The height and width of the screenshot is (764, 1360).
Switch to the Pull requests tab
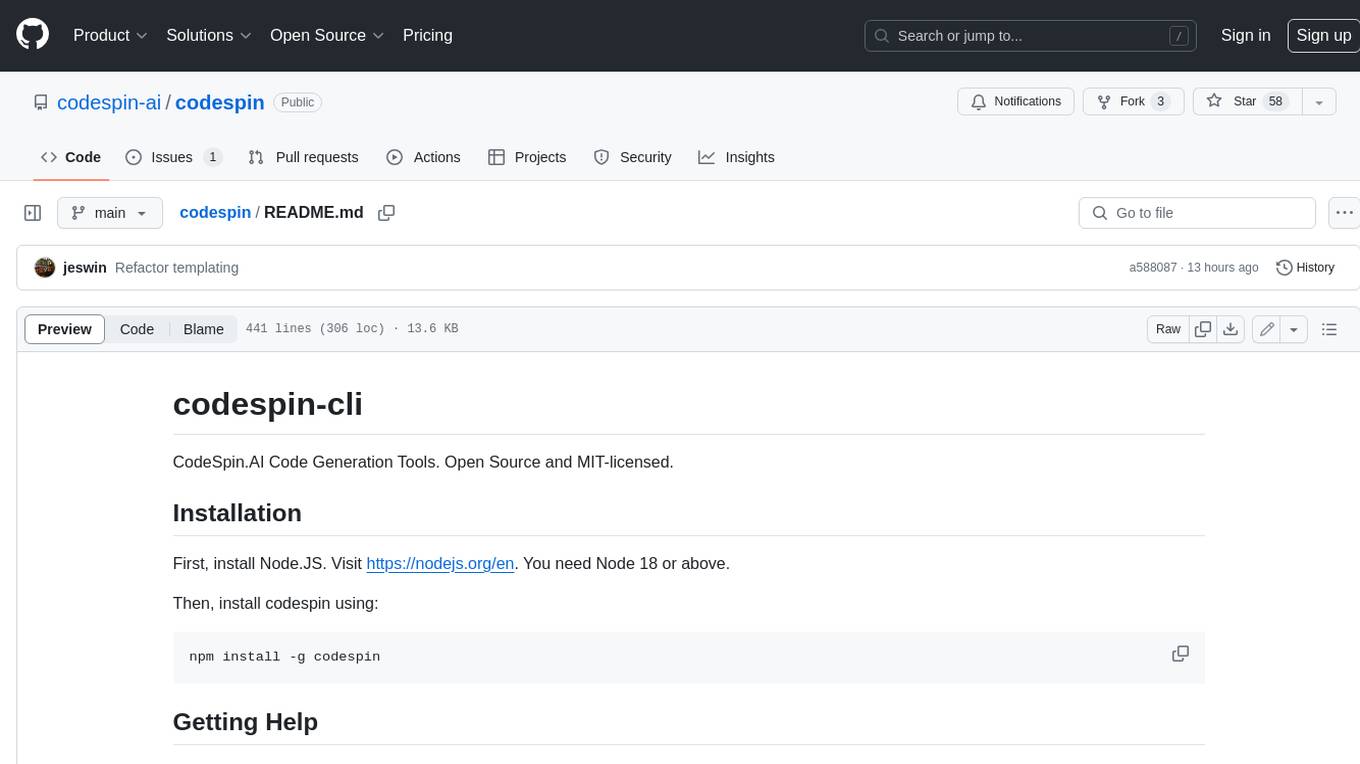click(x=303, y=157)
